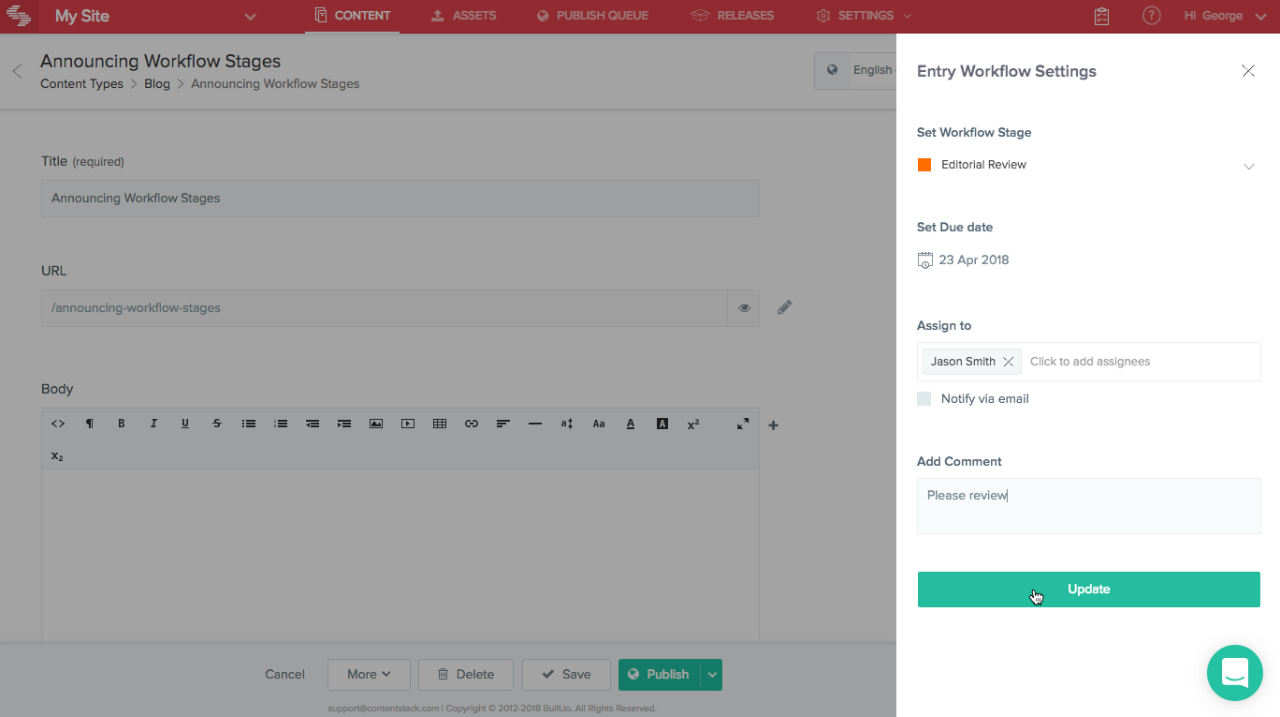The width and height of the screenshot is (1280, 717).
Task: Save the entry
Action: [566, 674]
